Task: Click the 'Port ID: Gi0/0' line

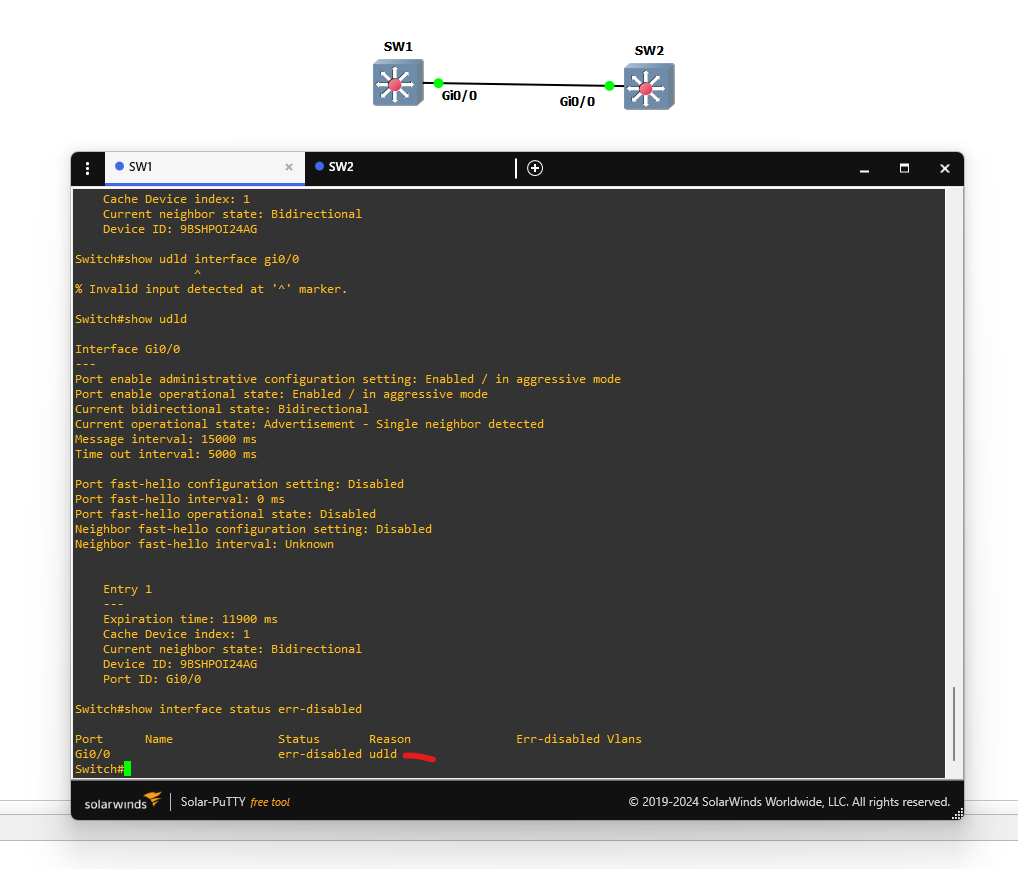Action: click(x=152, y=679)
